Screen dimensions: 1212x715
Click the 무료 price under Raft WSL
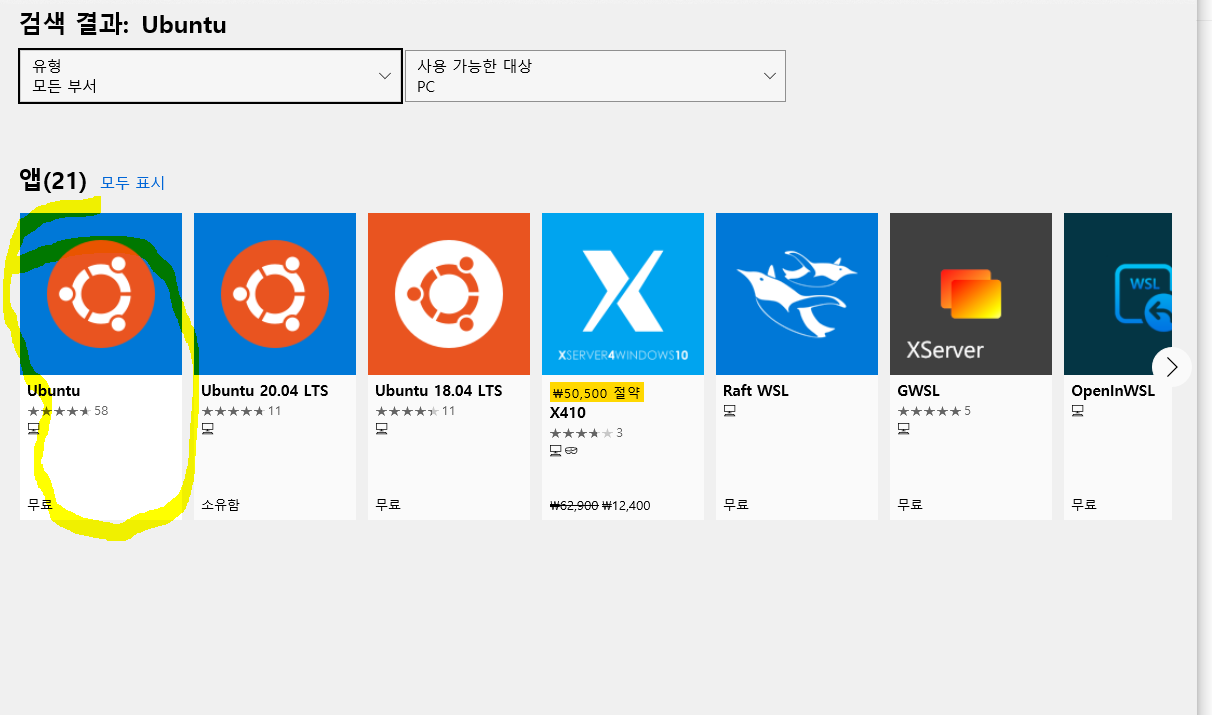[736, 505]
